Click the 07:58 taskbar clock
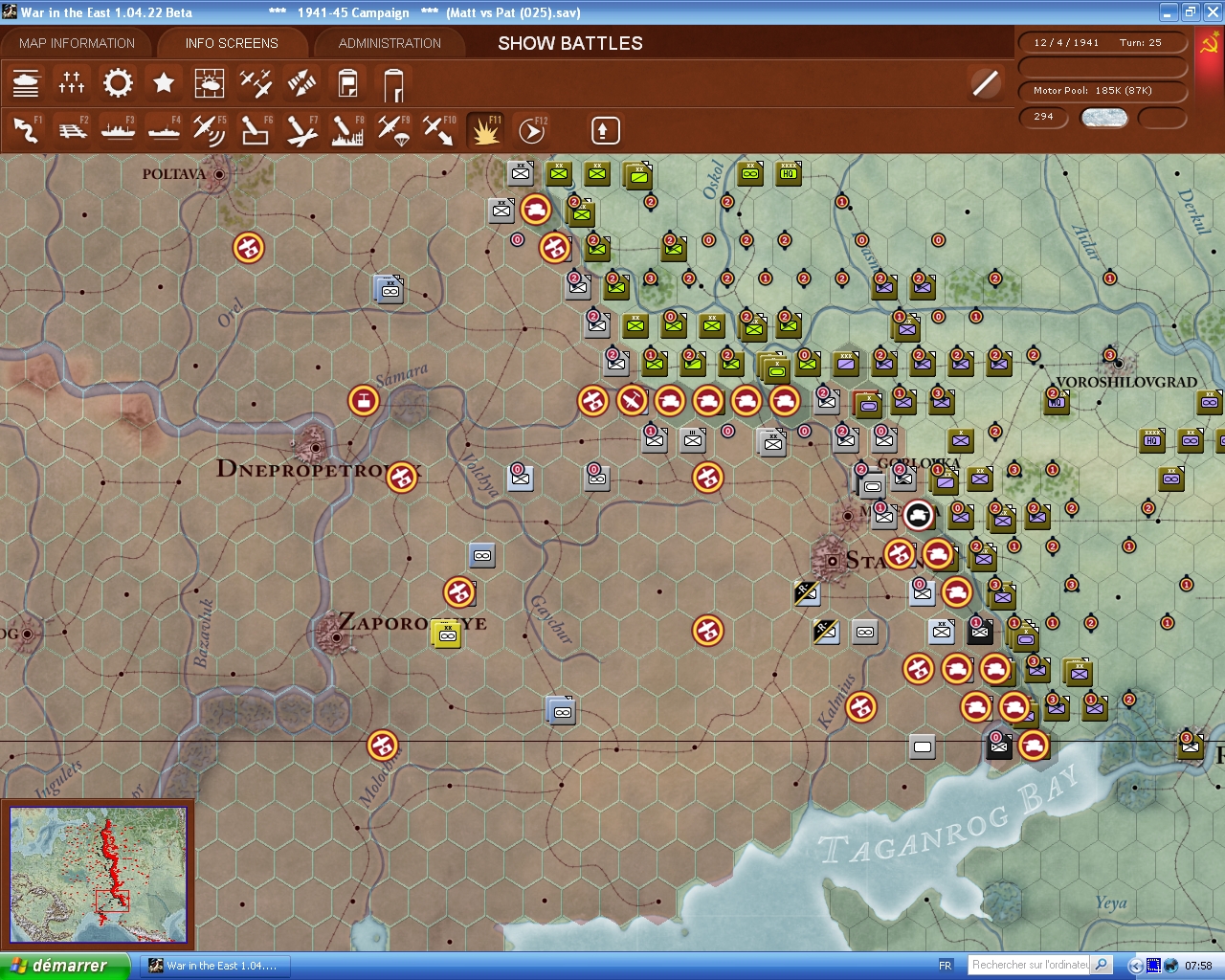The width and height of the screenshot is (1225, 980). pyautogui.click(x=1198, y=966)
